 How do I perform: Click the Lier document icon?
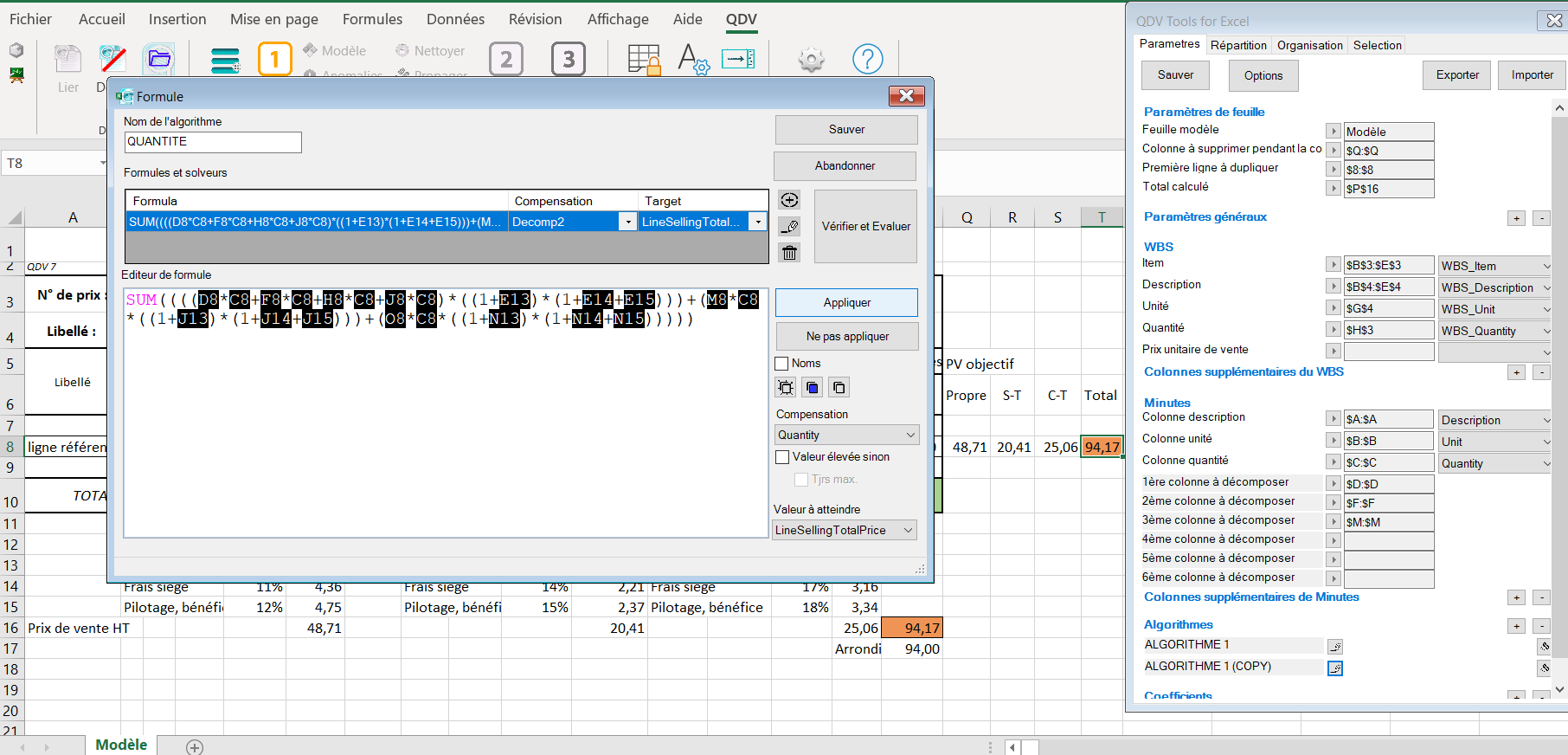click(x=67, y=59)
